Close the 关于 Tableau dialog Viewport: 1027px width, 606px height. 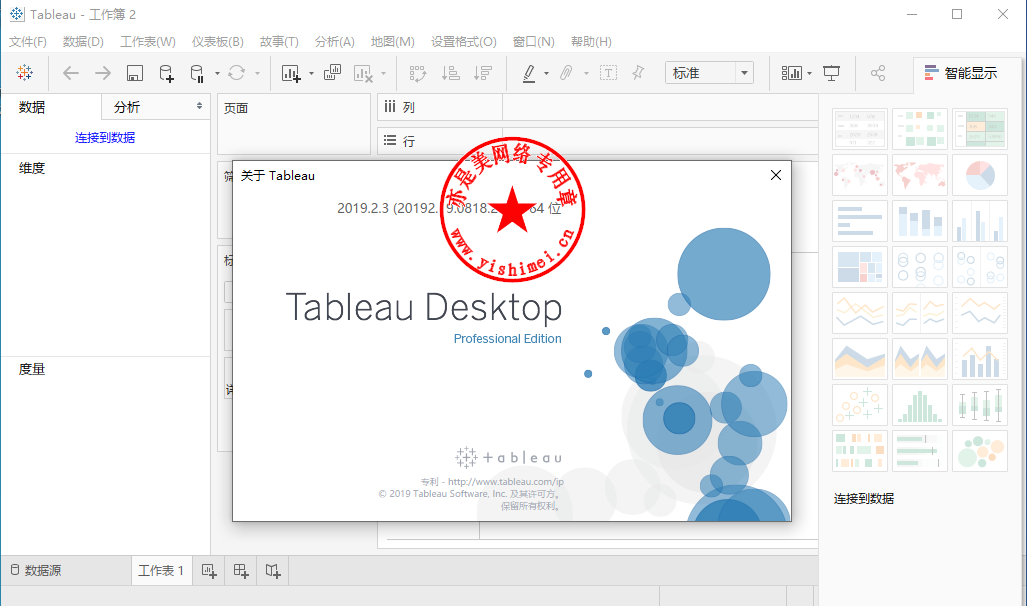point(775,176)
